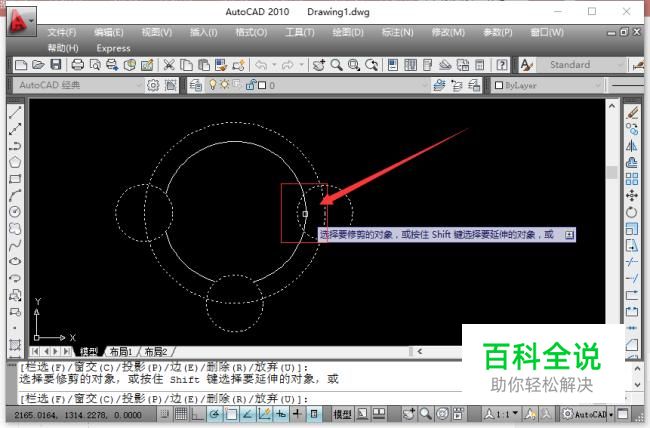
Task: Activate the Arc drawing tool
Action: point(15,196)
